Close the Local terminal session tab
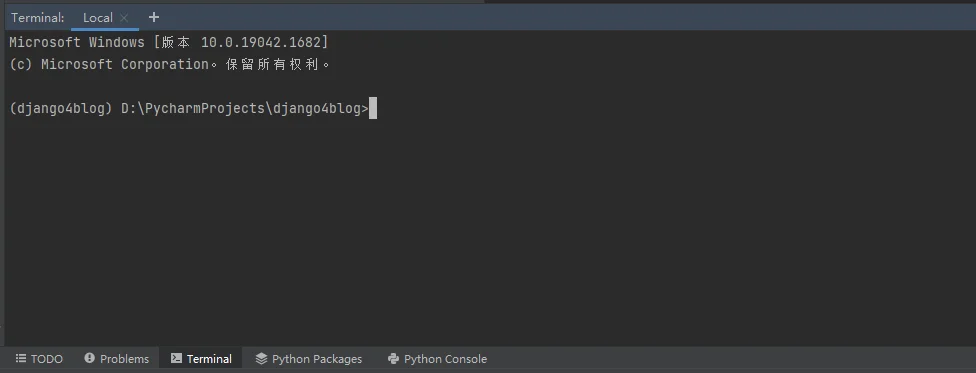This screenshot has width=976, height=373. (124, 18)
